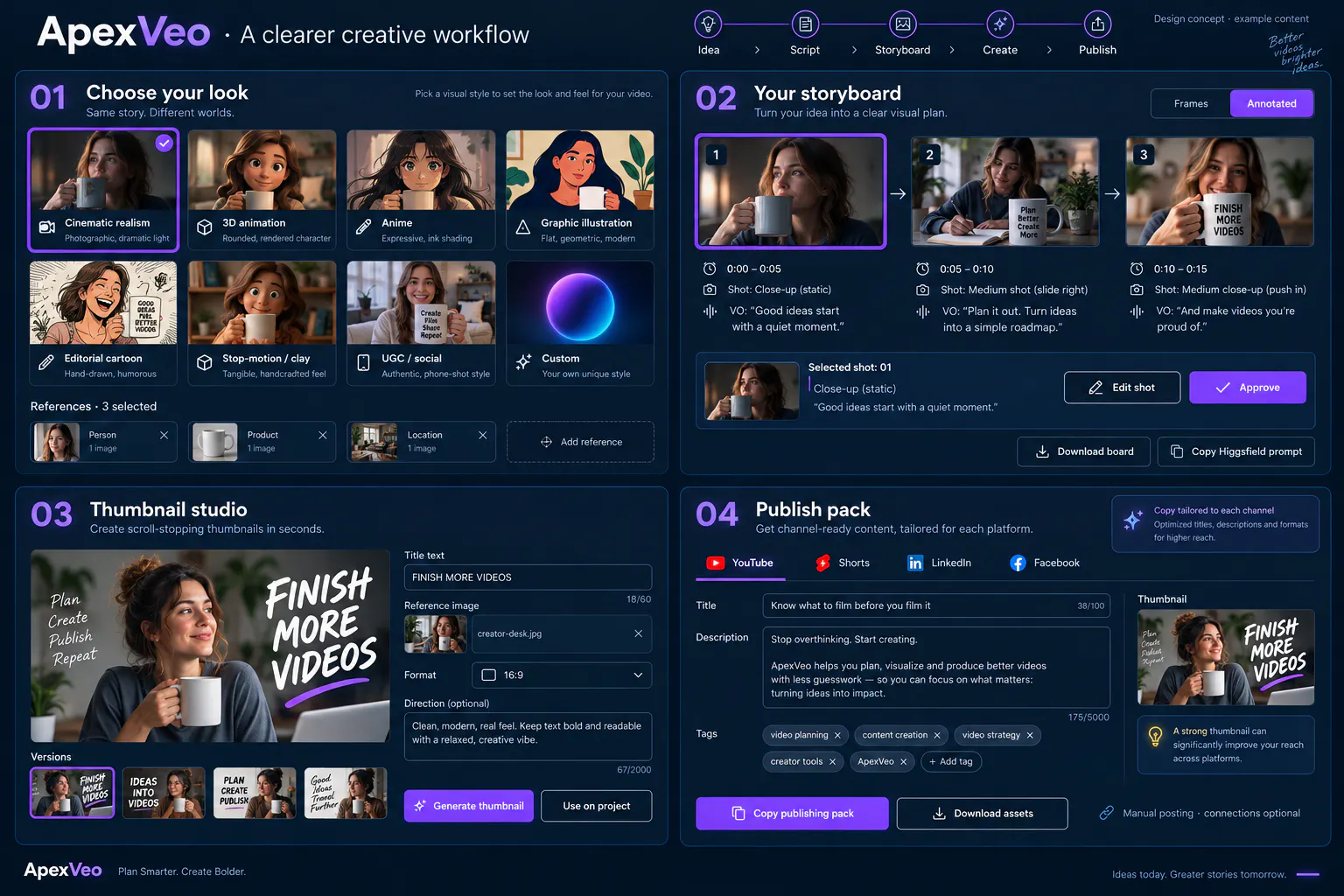Add a new reference
The image size is (1344, 896).
click(580, 442)
